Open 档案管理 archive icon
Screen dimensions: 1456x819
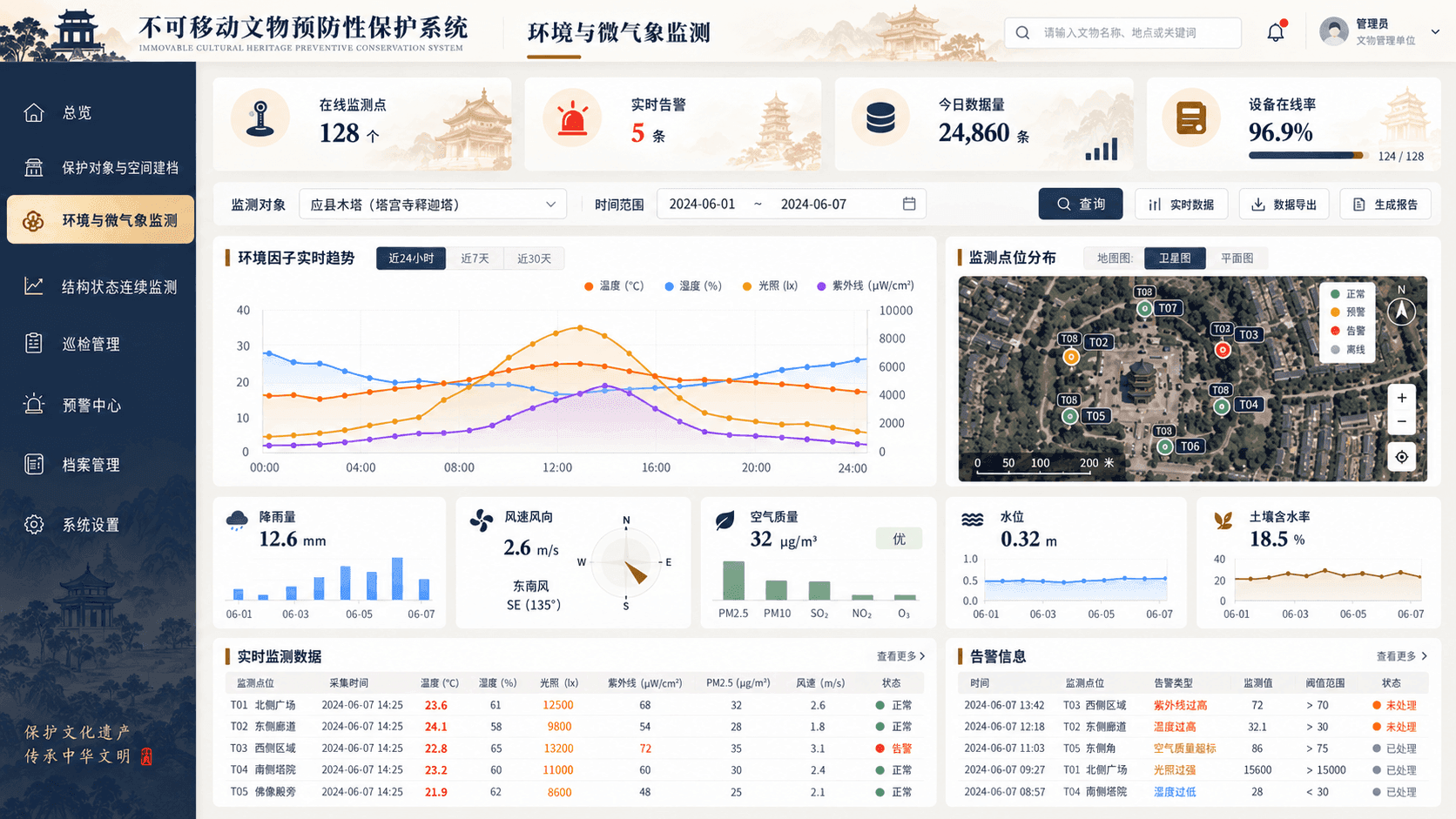point(34,465)
